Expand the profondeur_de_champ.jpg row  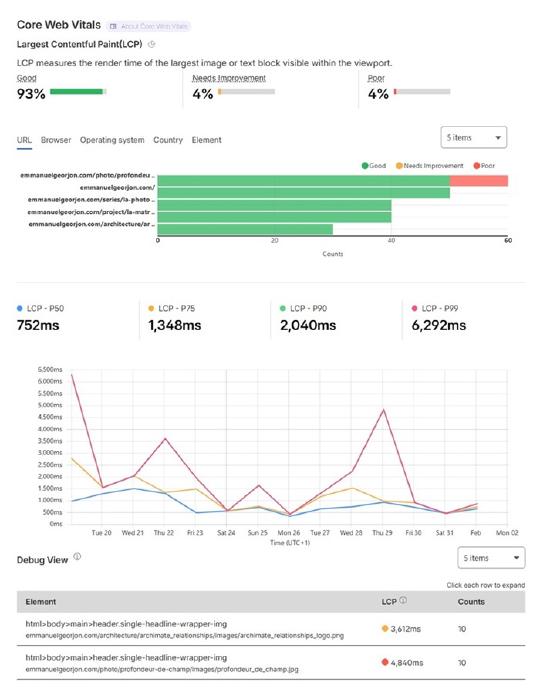tap(271, 663)
